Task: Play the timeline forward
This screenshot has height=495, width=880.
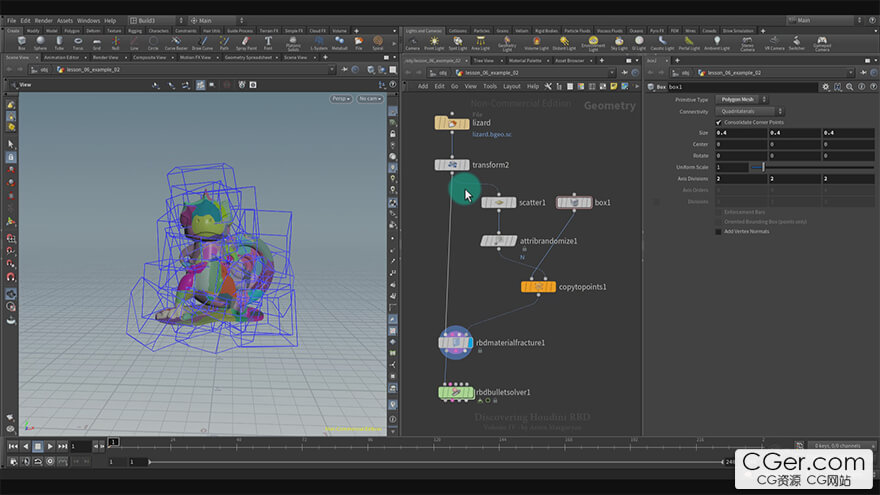Action: [50, 446]
